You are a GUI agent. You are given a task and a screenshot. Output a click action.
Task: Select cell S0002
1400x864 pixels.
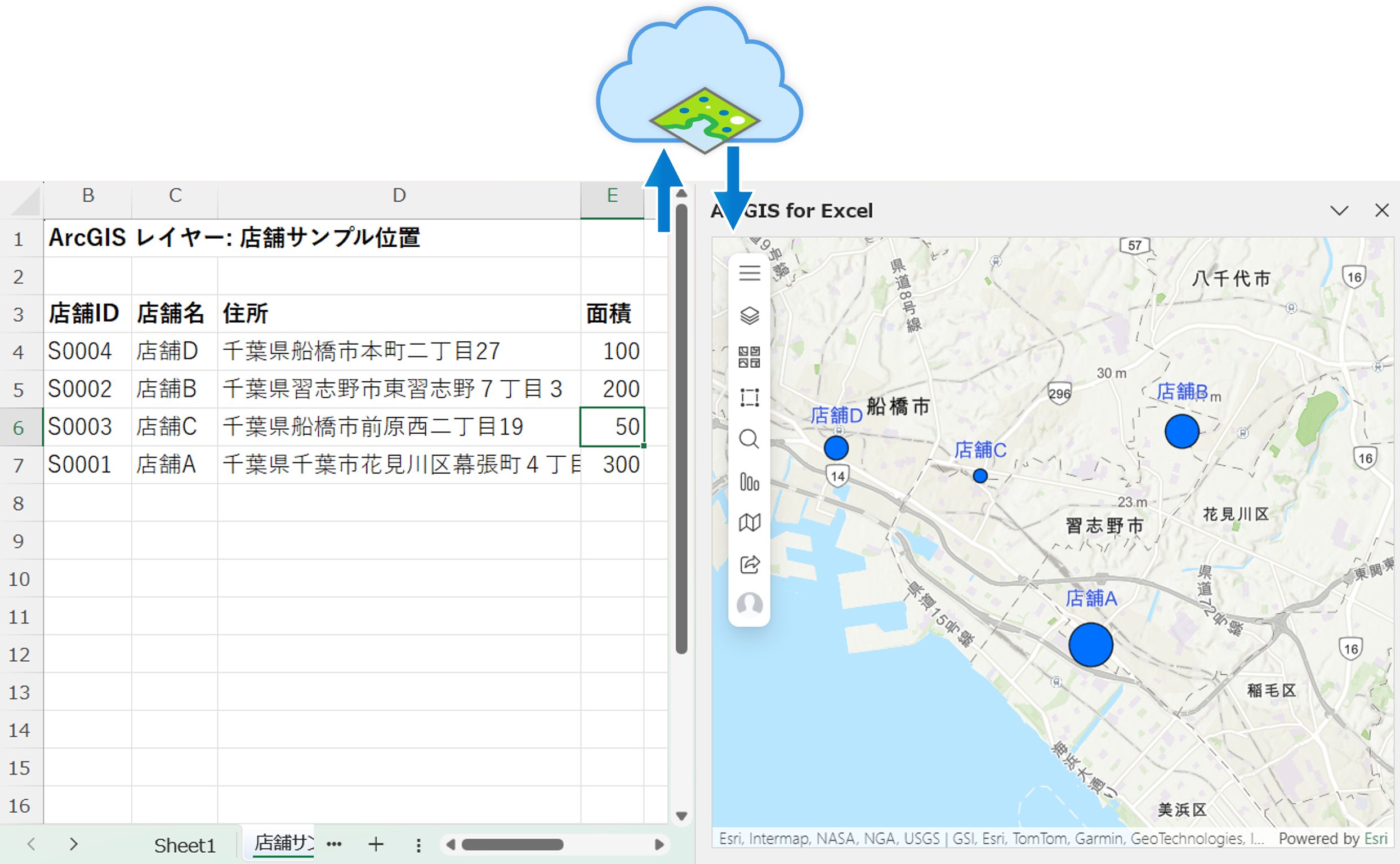tap(87, 389)
